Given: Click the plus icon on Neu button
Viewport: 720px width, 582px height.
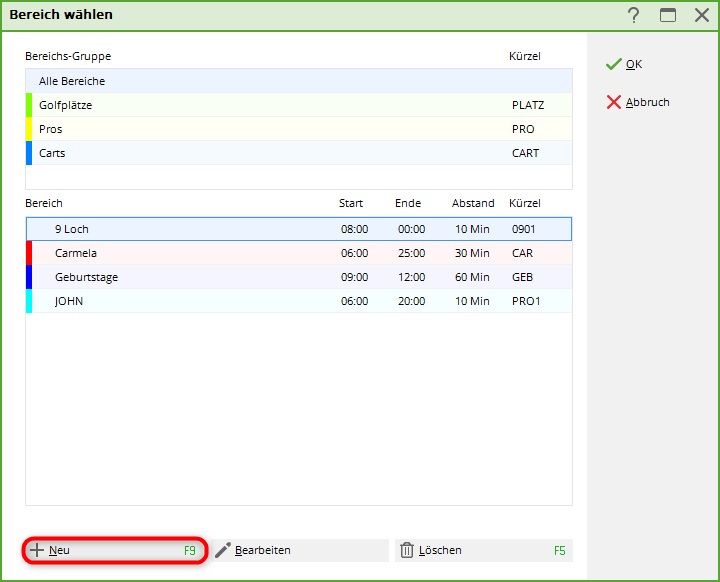Looking at the screenshot, I should (x=37, y=550).
